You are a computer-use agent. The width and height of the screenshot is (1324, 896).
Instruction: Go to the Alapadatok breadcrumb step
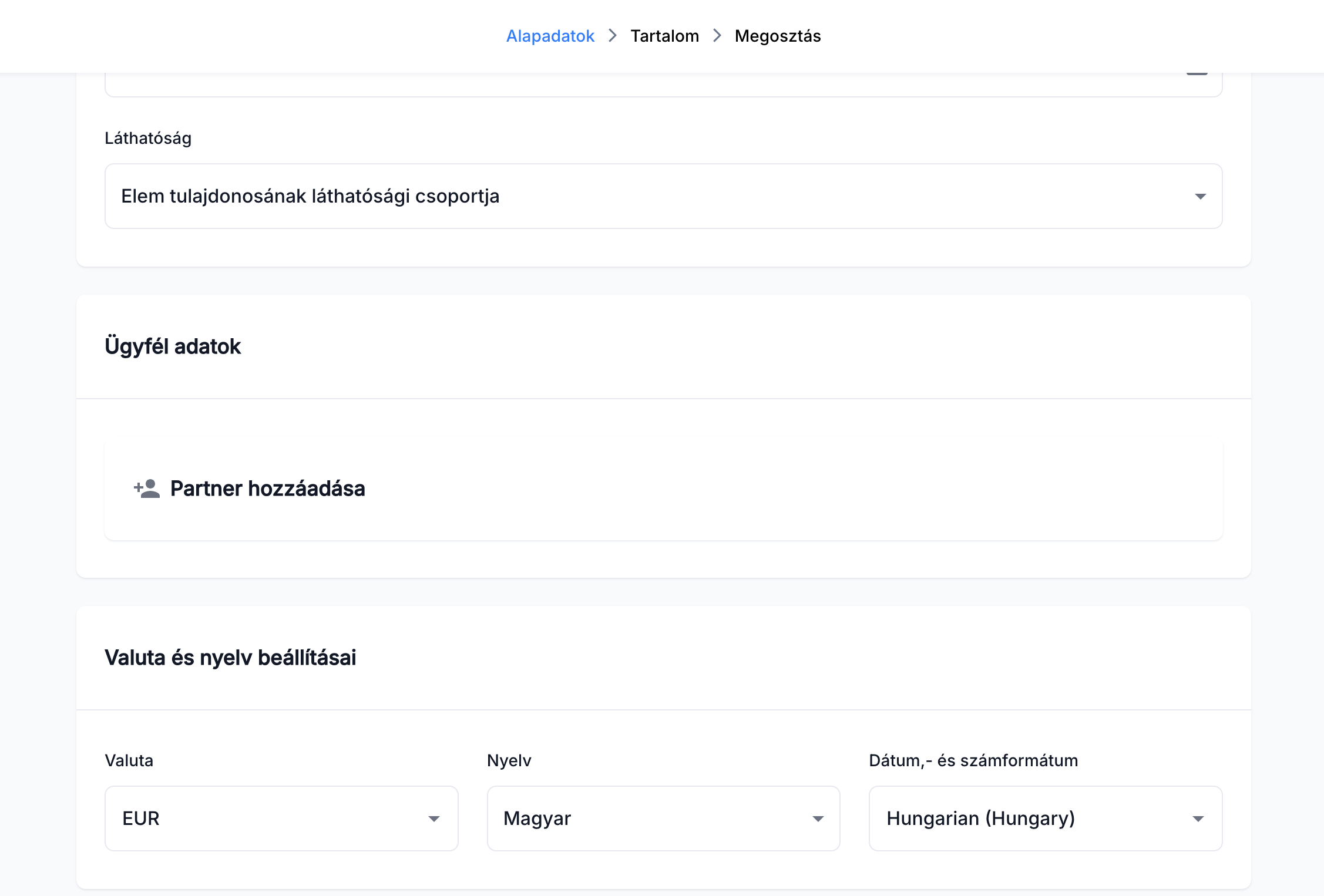click(550, 36)
